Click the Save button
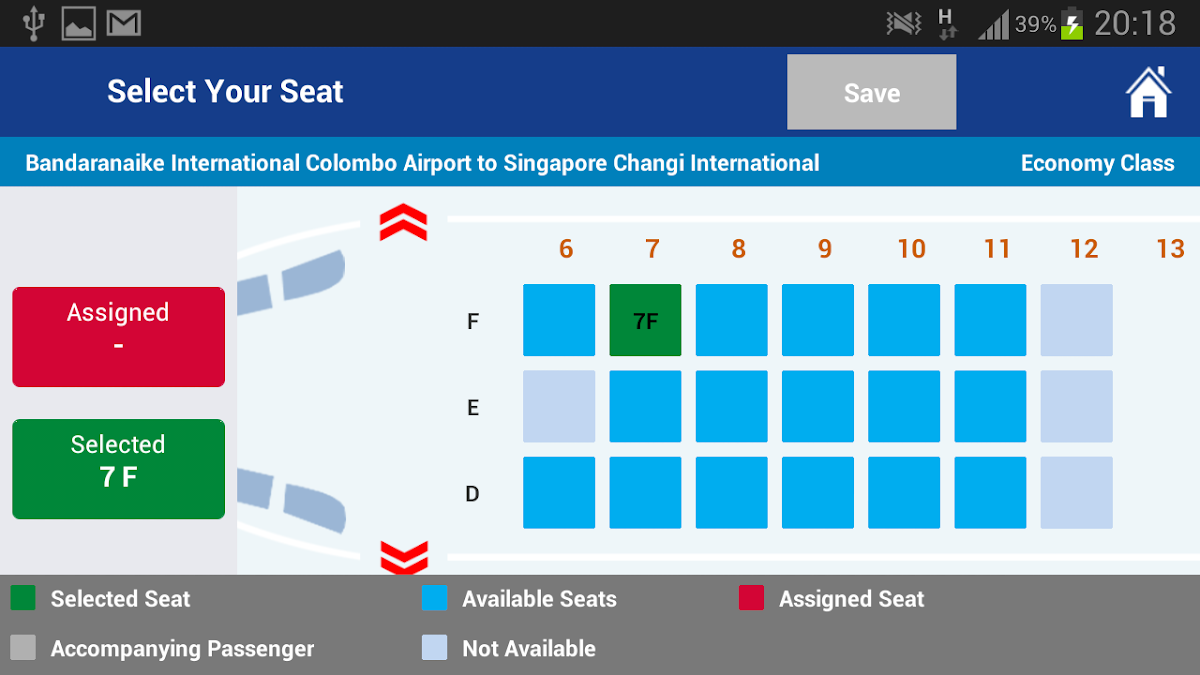The height and width of the screenshot is (675, 1200). tap(871, 93)
